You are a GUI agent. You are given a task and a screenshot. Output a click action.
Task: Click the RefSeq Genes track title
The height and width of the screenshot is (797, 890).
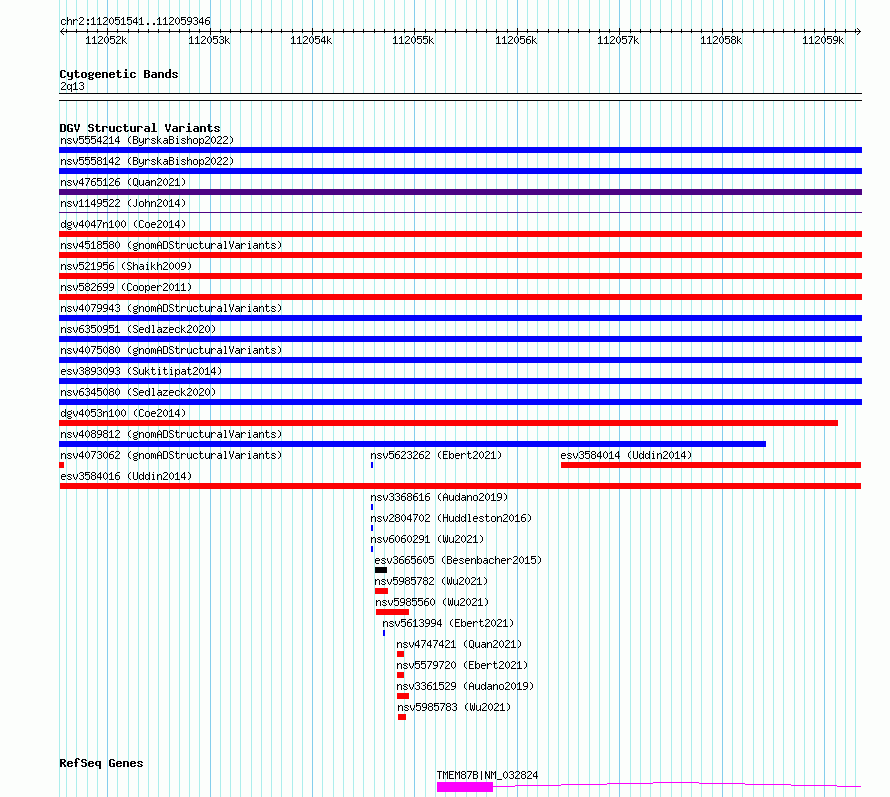(x=101, y=763)
